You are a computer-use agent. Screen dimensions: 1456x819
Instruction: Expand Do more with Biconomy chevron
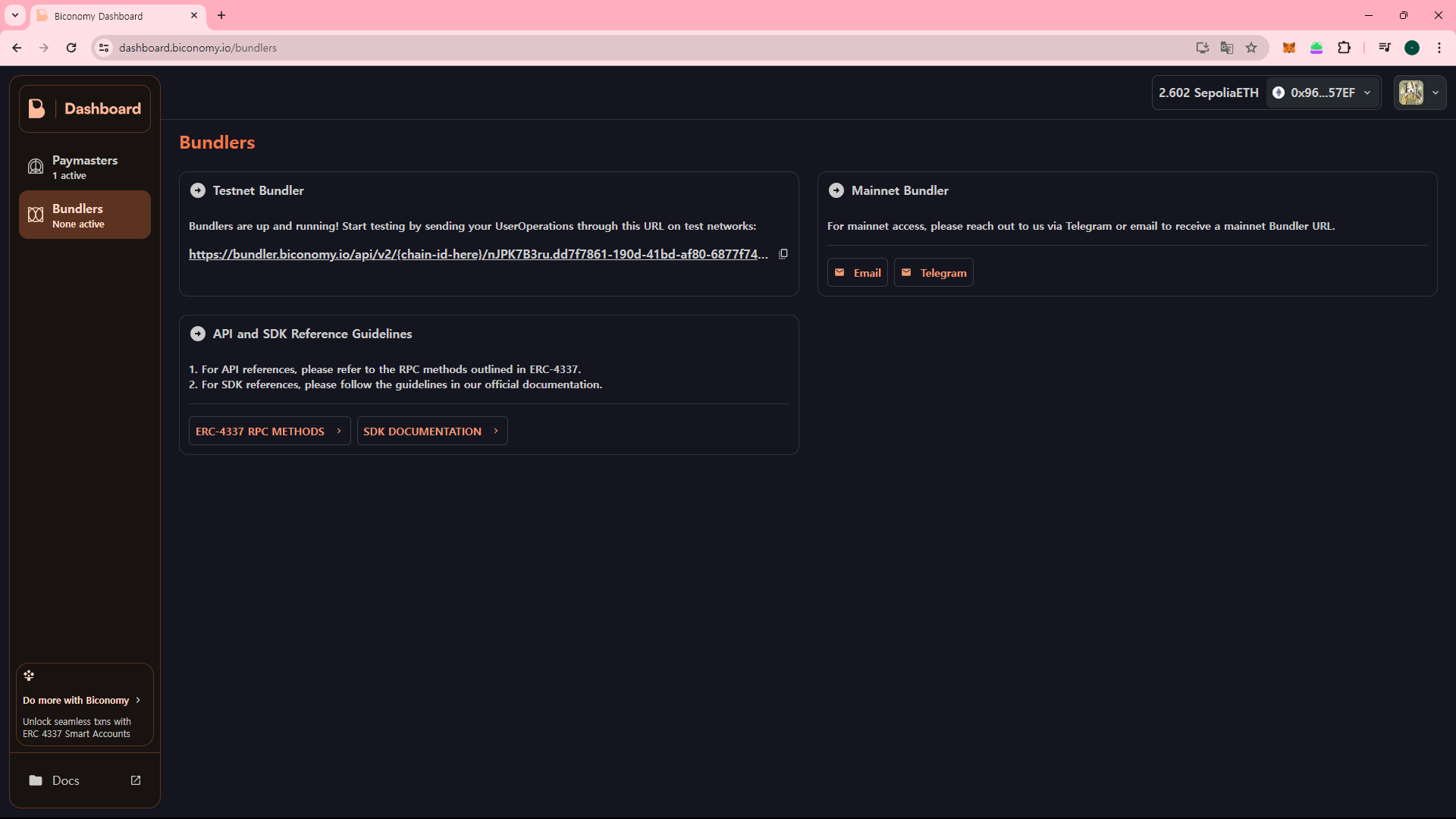137,700
